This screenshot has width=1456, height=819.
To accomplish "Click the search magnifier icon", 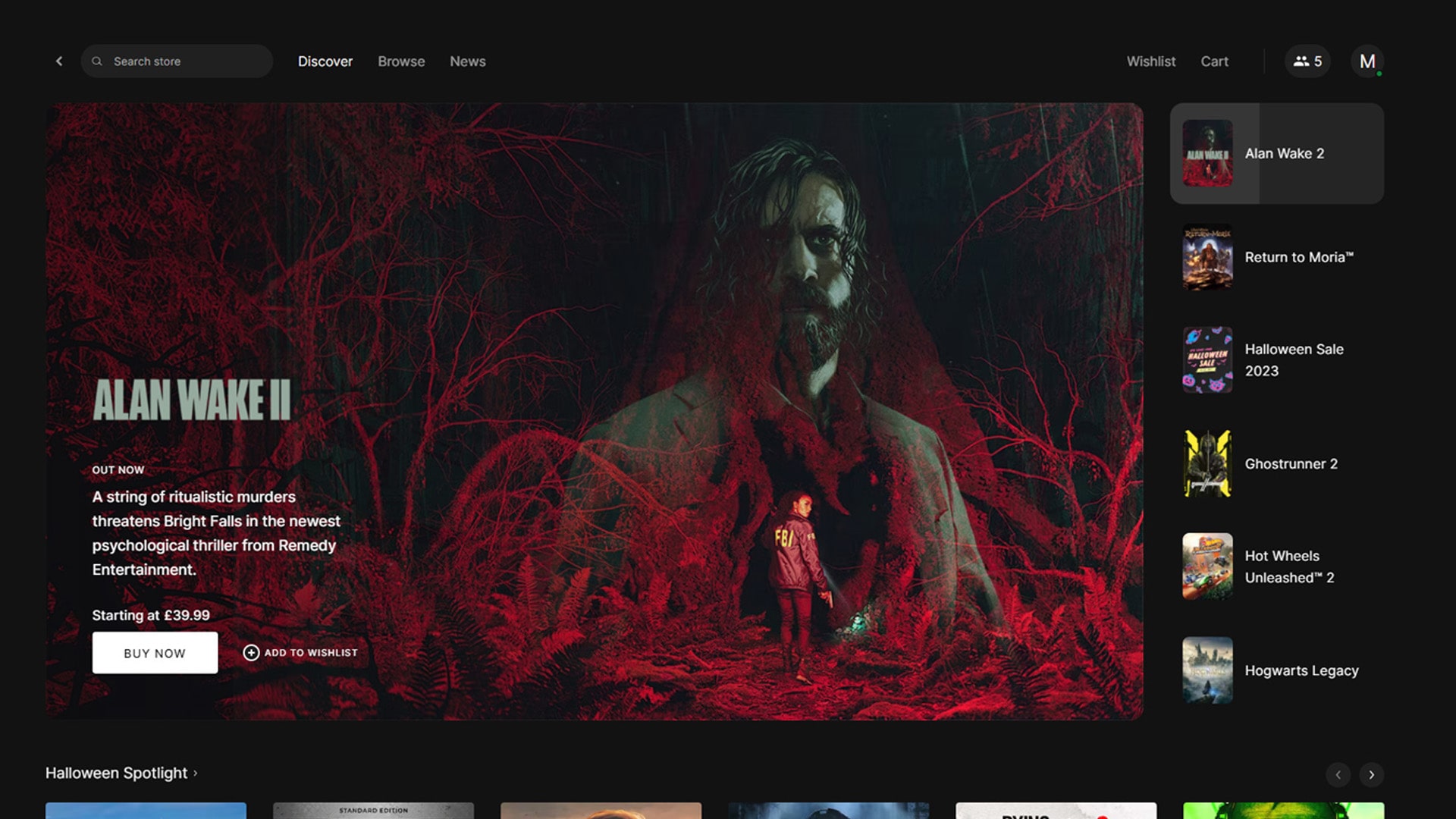I will pos(97,61).
